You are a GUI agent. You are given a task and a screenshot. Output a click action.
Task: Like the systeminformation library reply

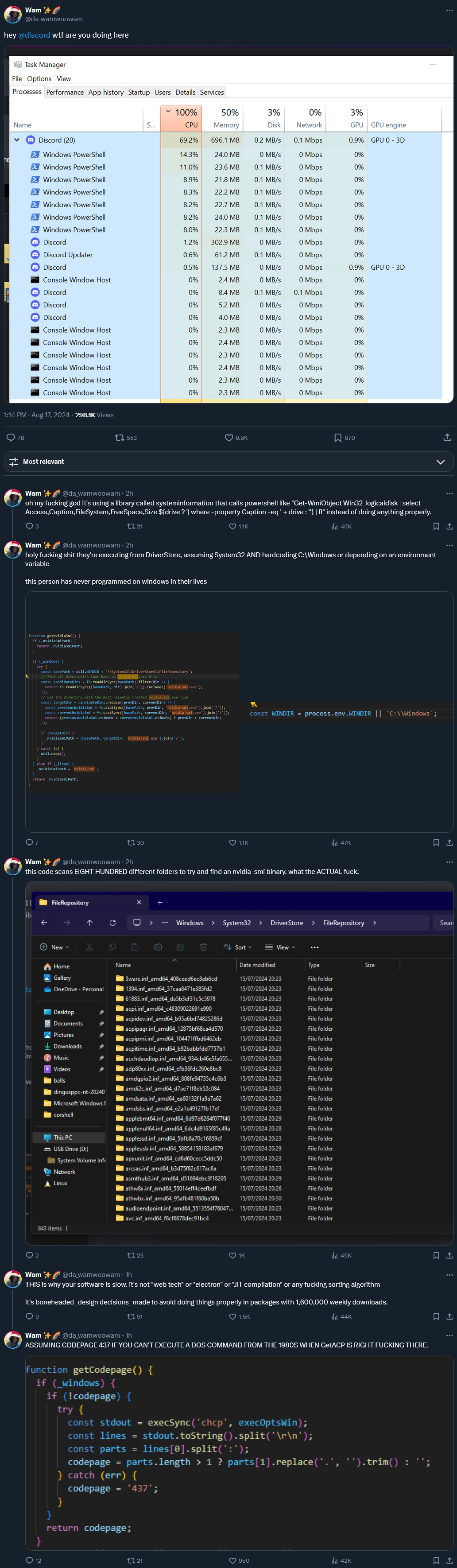pyautogui.click(x=239, y=527)
